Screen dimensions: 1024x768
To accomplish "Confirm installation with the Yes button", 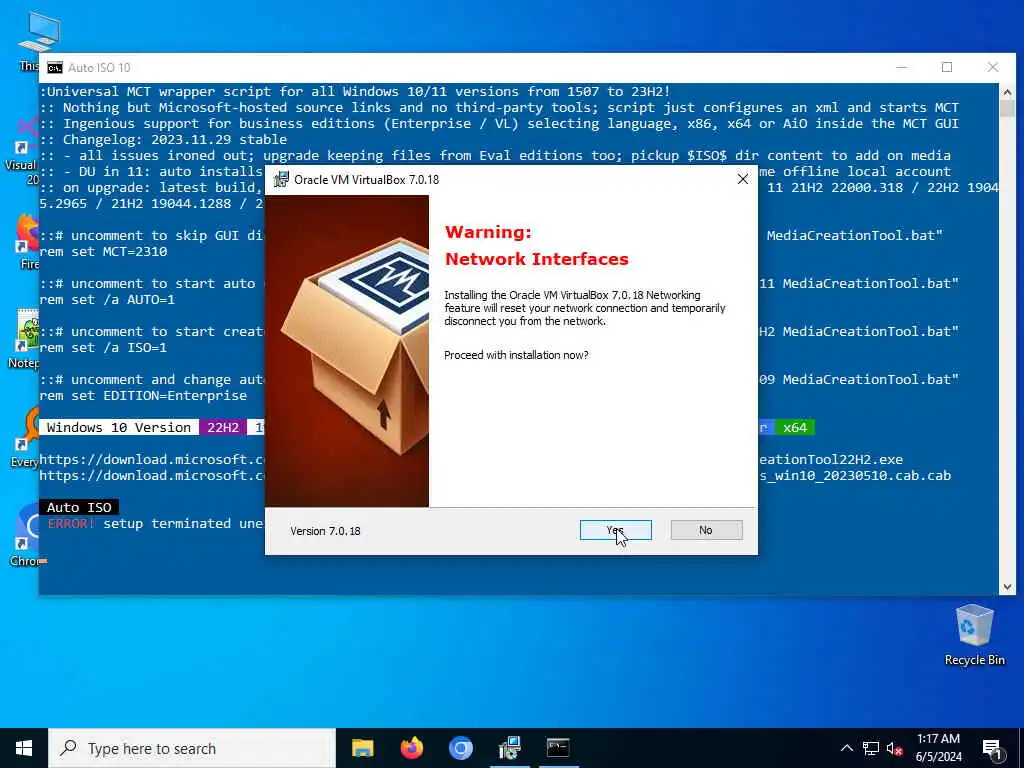I will click(x=615, y=530).
